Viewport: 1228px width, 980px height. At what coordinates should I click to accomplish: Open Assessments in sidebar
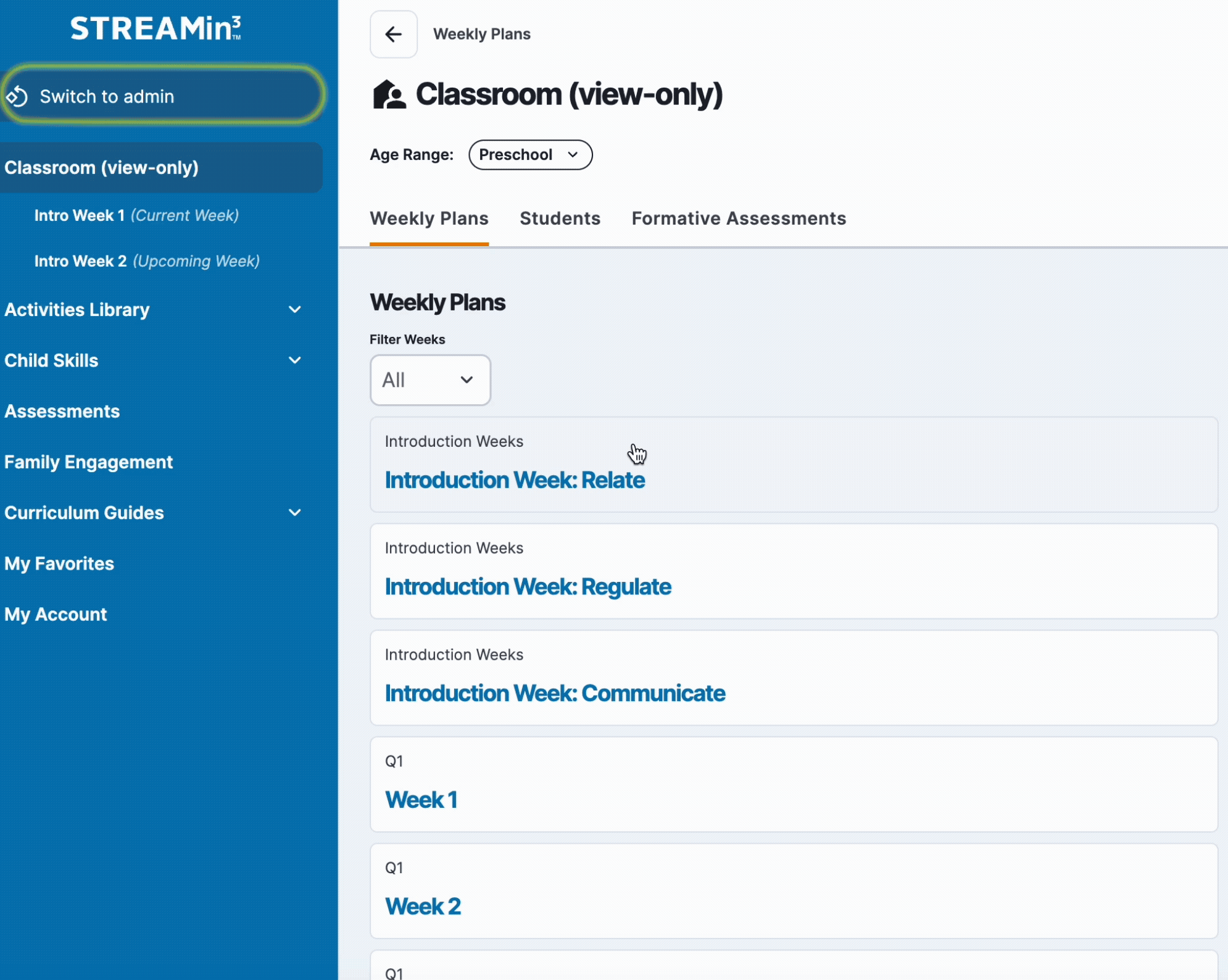click(x=62, y=412)
